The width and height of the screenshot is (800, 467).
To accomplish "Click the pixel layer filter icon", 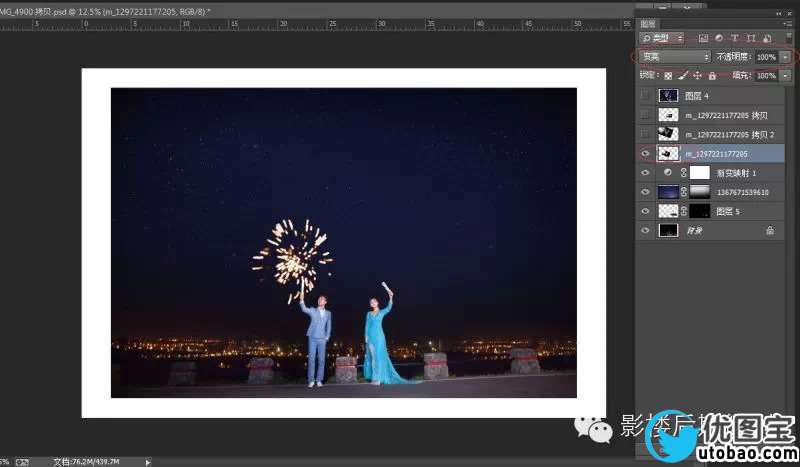I will (x=704, y=39).
